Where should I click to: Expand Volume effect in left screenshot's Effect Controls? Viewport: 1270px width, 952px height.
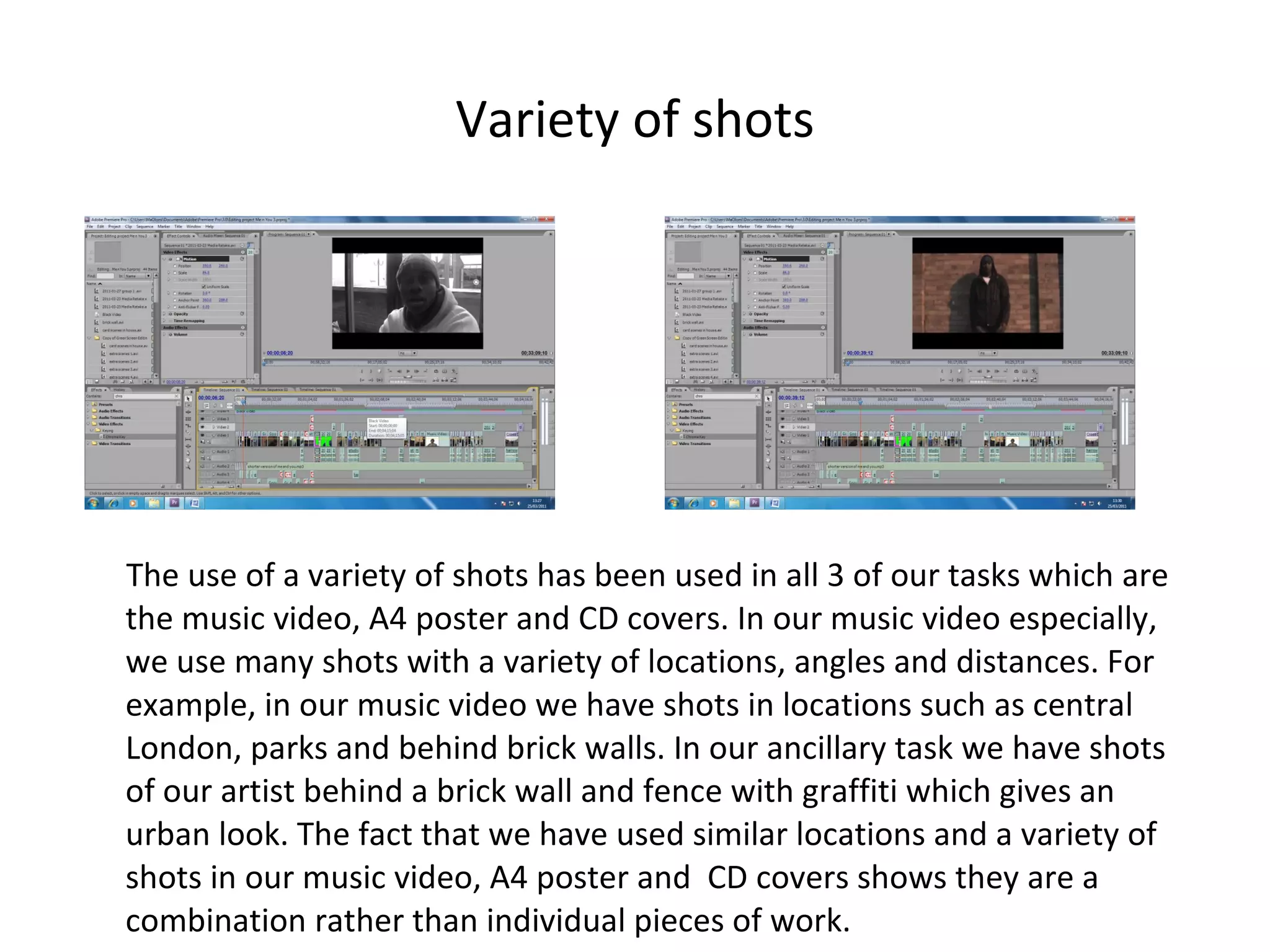click(164, 334)
